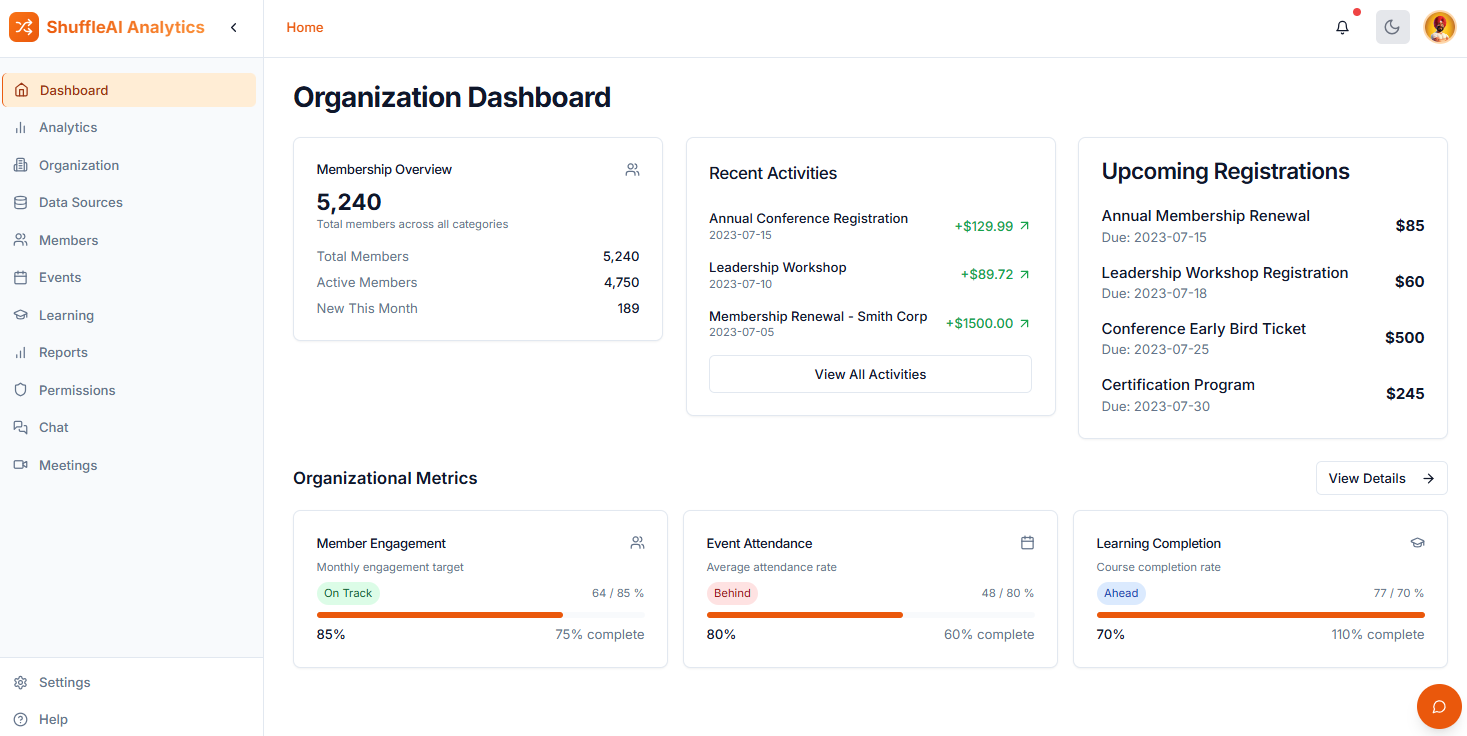Click the notification bell icon
Viewport: 1467px width, 736px height.
click(1342, 27)
